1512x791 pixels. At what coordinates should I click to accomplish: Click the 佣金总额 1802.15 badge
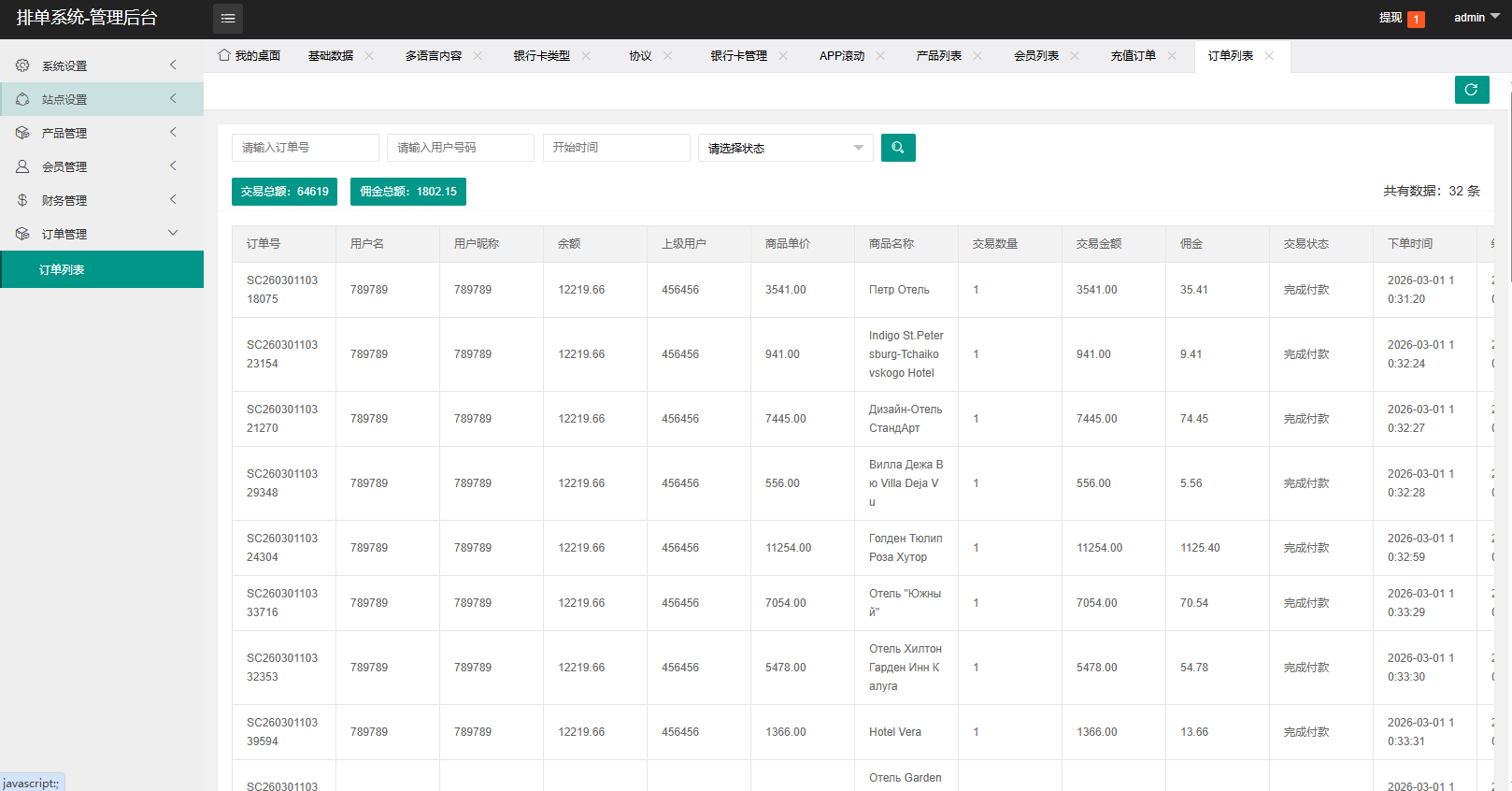[408, 192]
